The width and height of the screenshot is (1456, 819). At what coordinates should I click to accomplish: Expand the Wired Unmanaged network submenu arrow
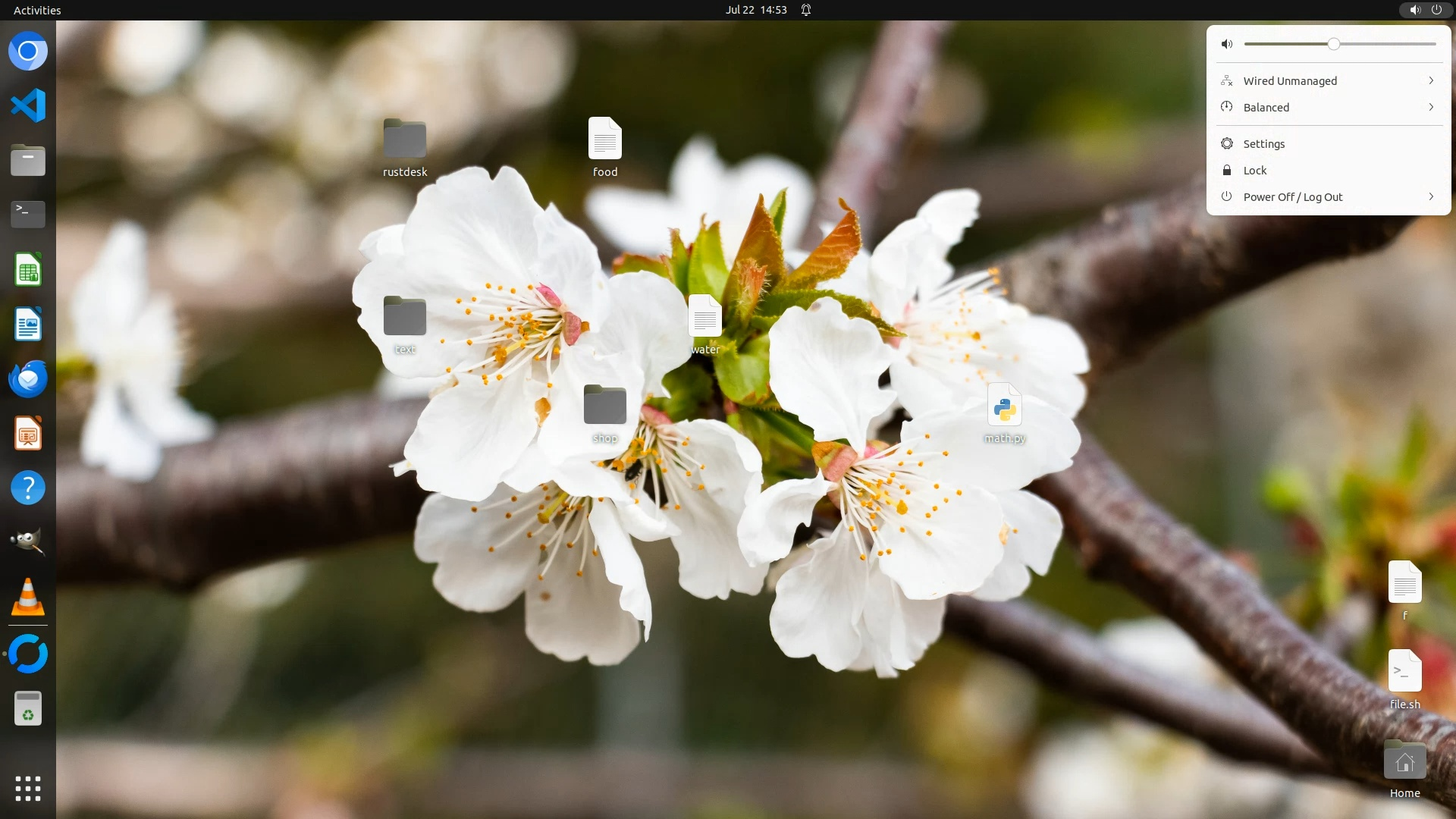pyautogui.click(x=1431, y=80)
